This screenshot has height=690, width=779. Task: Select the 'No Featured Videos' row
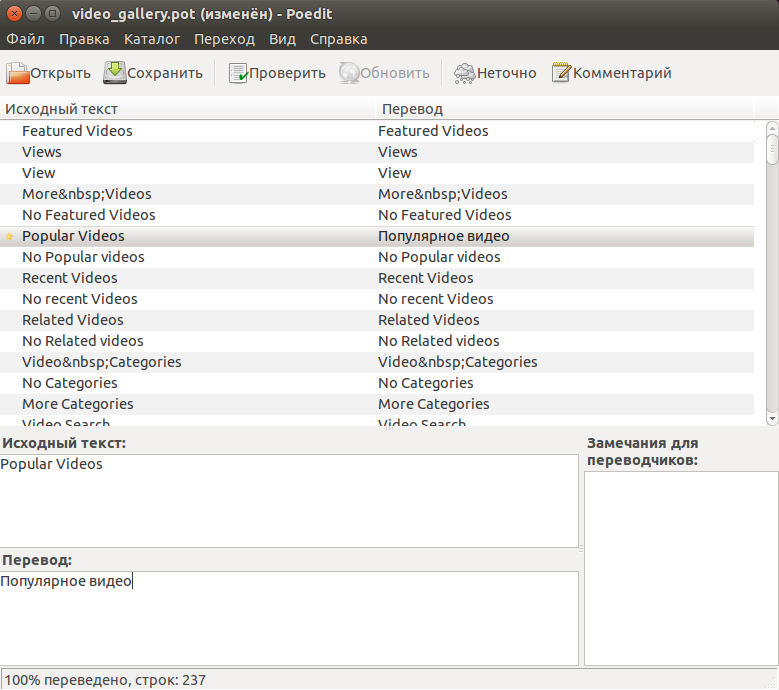point(88,215)
